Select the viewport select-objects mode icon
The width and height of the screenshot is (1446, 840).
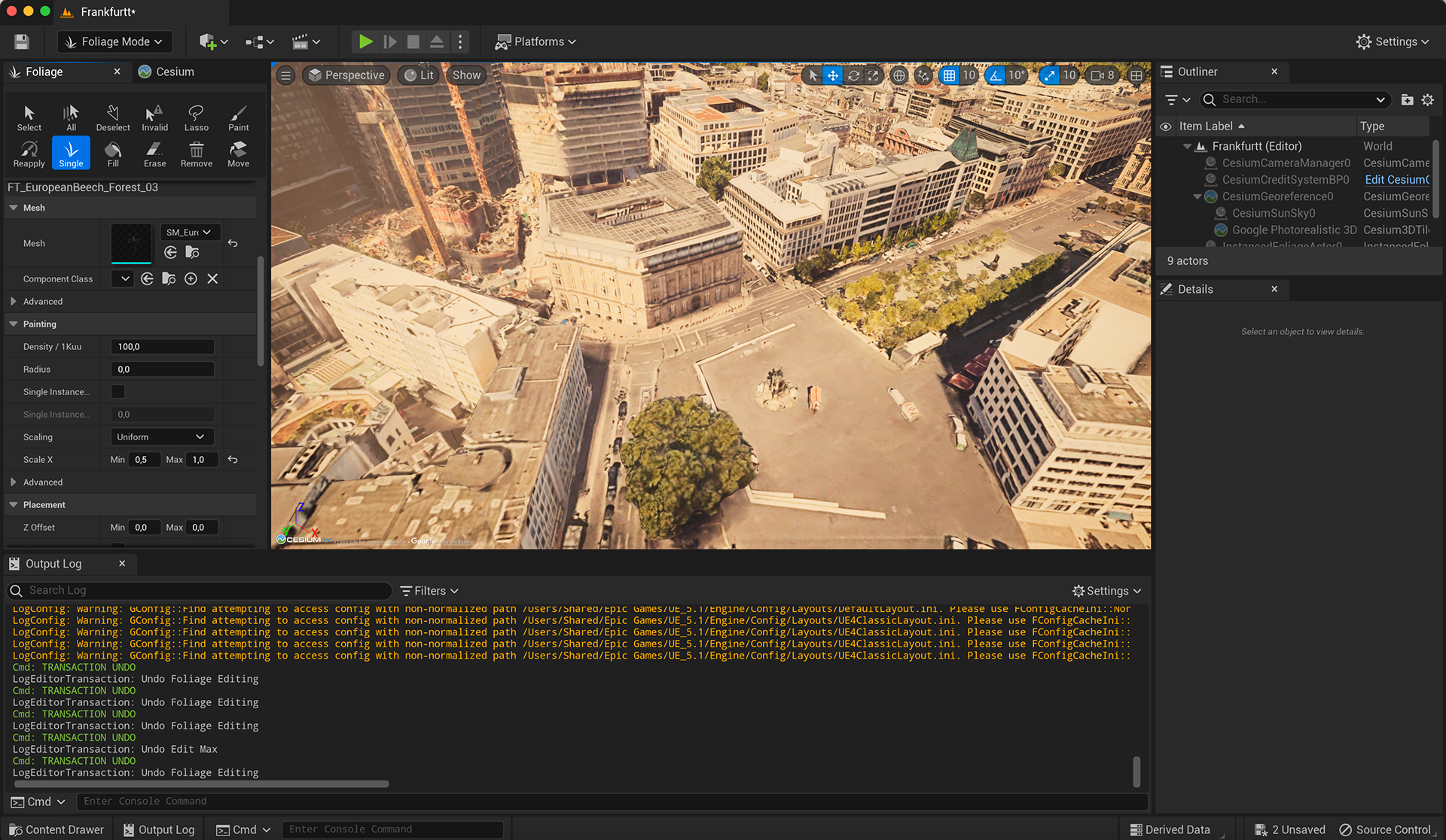tap(813, 75)
